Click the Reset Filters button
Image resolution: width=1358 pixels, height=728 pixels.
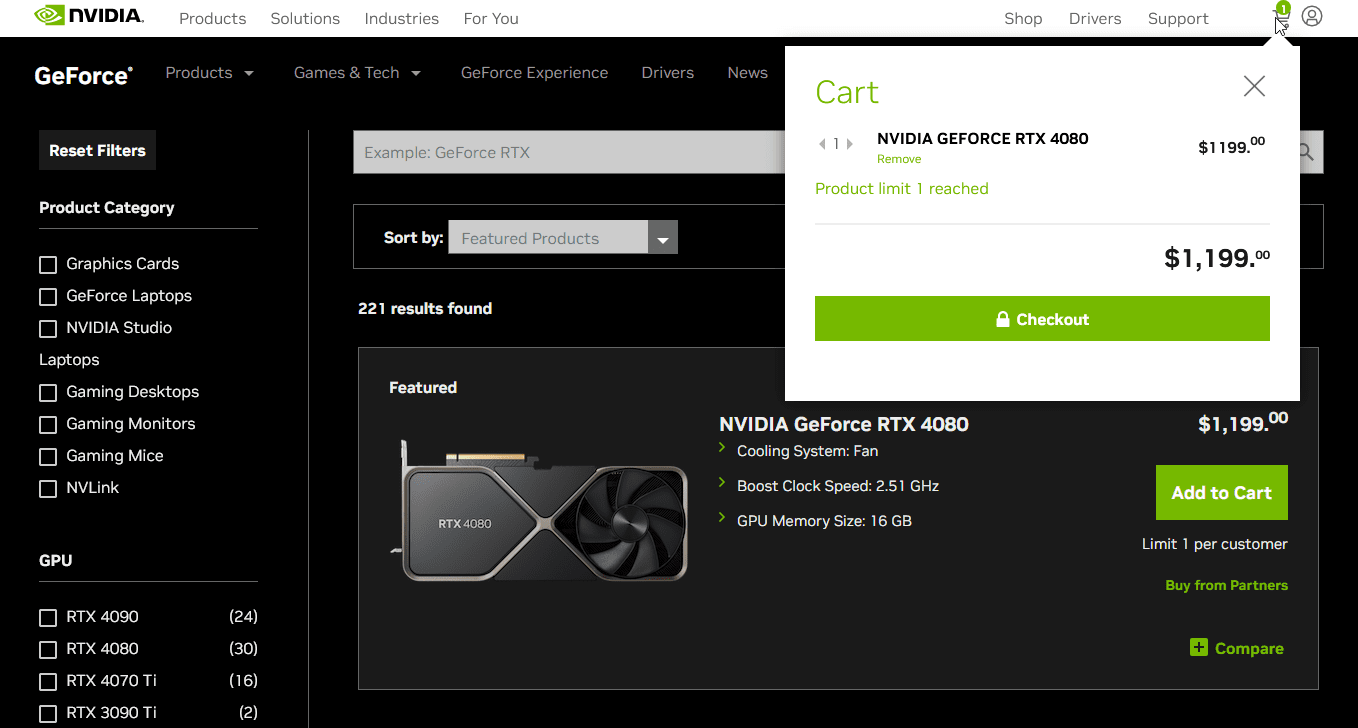point(97,150)
